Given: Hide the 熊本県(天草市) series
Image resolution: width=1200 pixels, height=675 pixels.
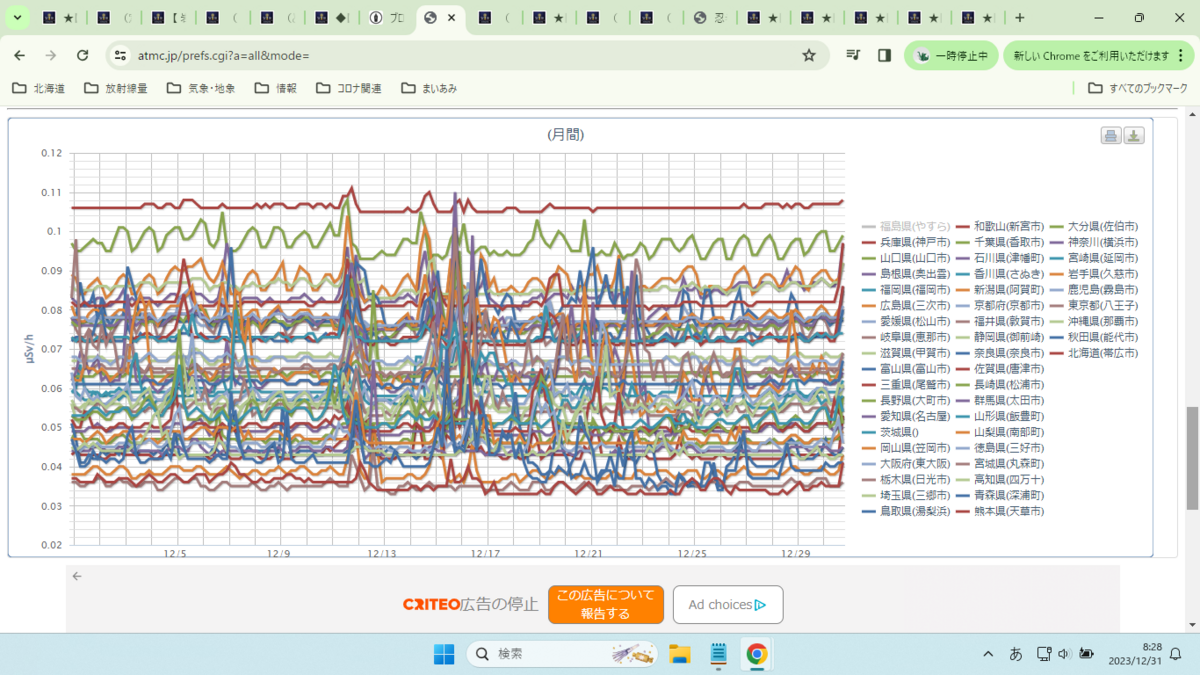Looking at the screenshot, I should (999, 511).
